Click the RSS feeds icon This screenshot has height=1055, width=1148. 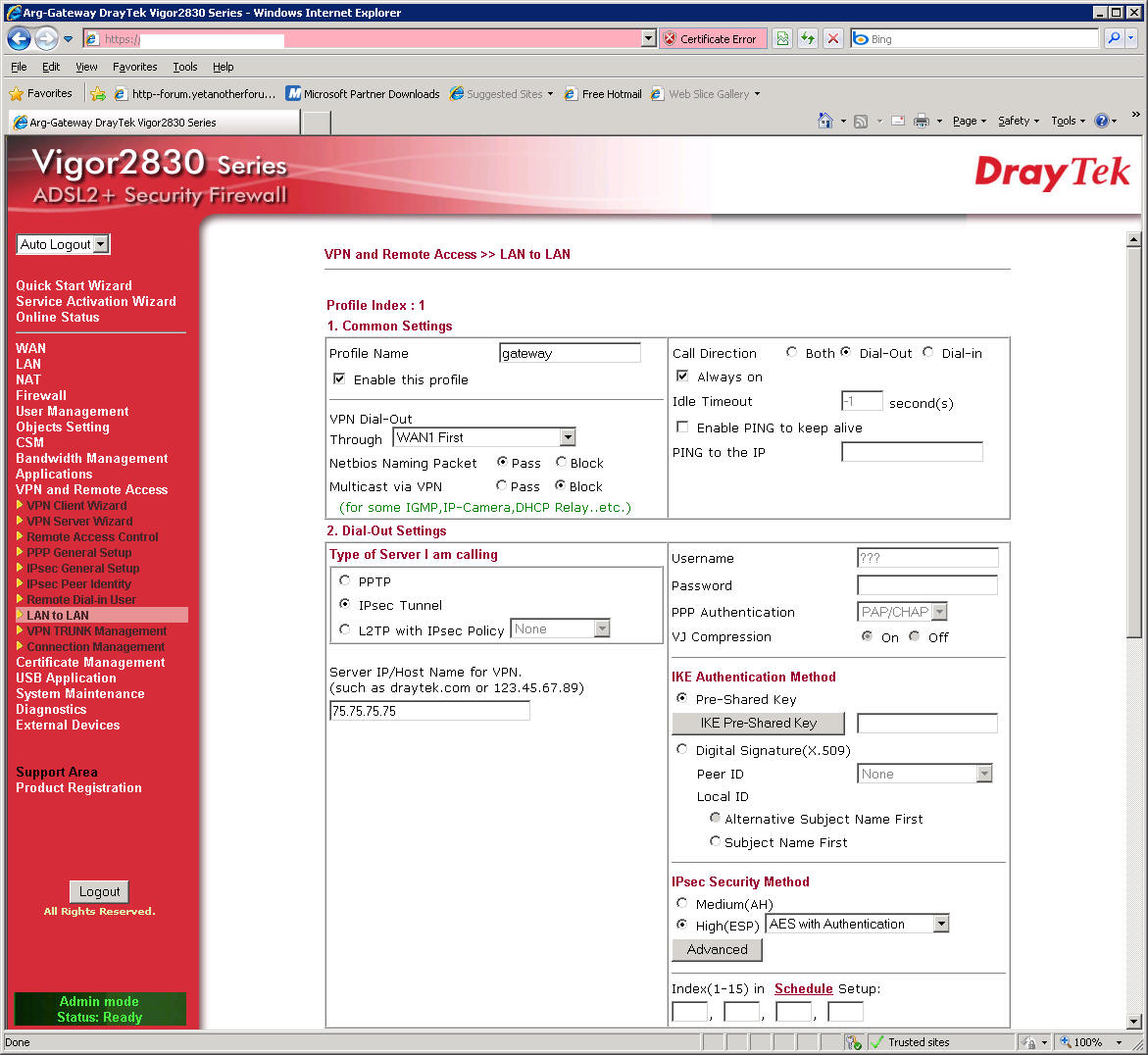(x=861, y=122)
